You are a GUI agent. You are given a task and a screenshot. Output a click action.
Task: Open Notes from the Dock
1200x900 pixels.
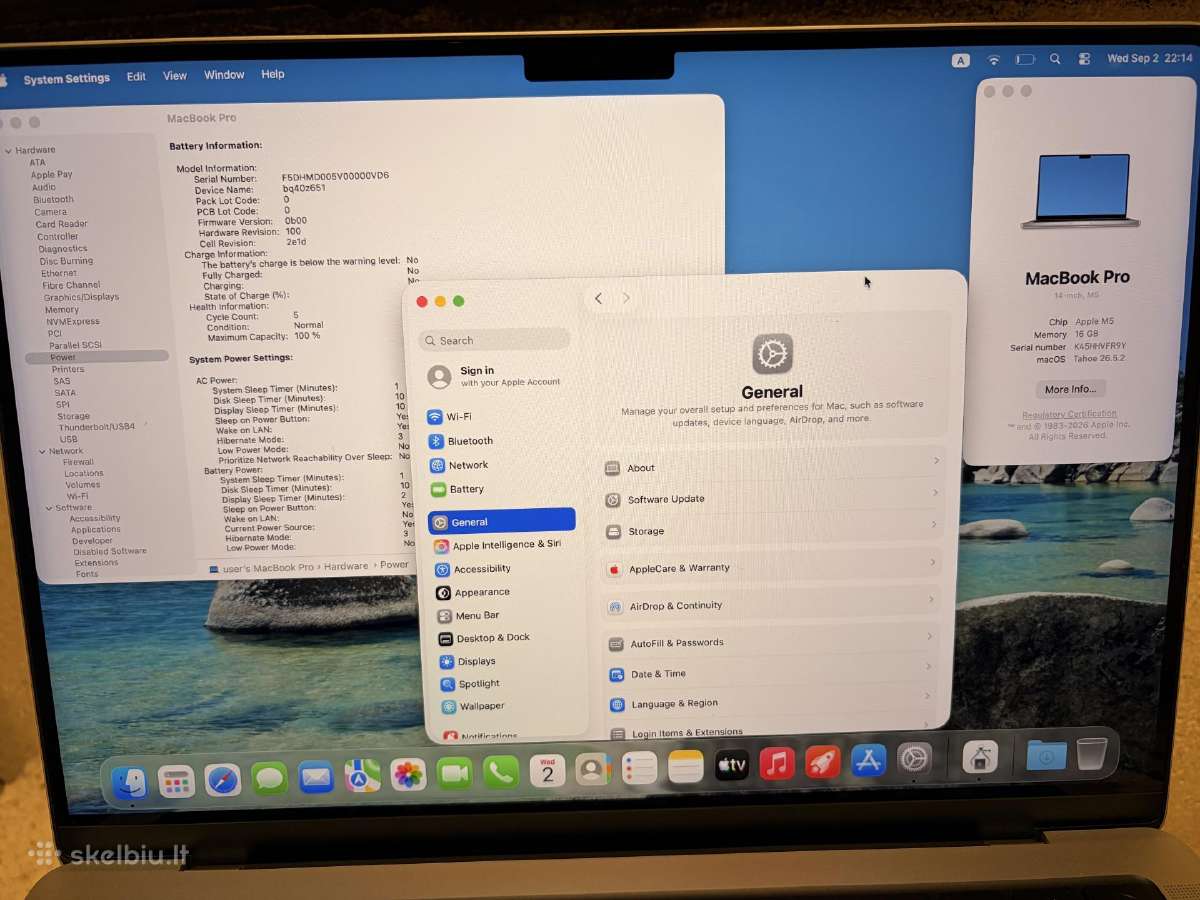coord(685,767)
